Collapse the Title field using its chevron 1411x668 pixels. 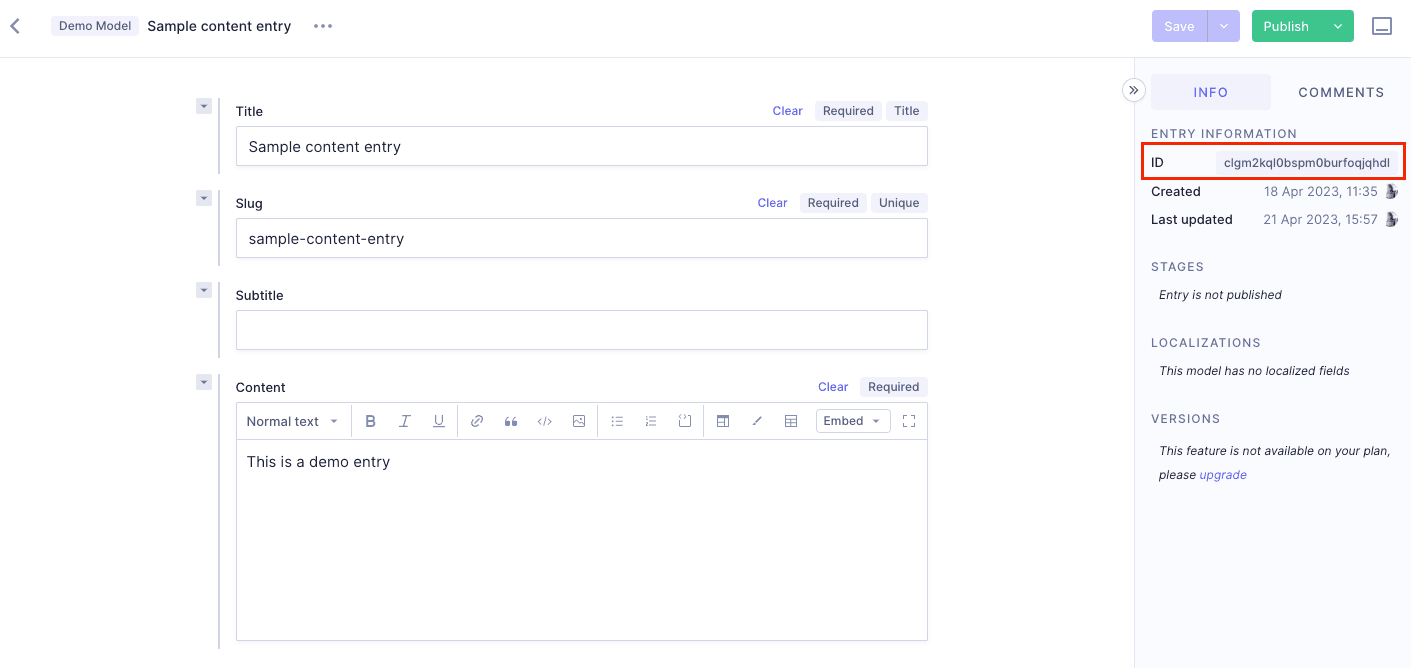coord(204,105)
